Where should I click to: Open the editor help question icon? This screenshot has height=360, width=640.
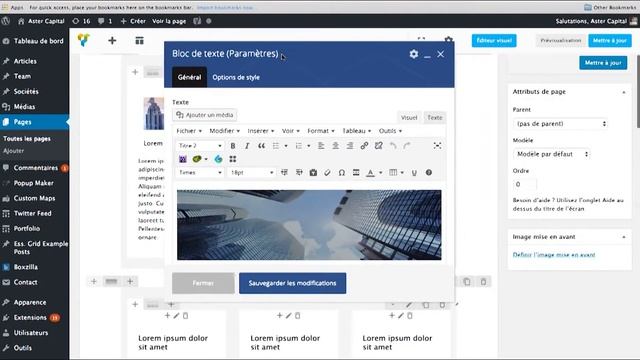pyautogui.click(x=429, y=173)
